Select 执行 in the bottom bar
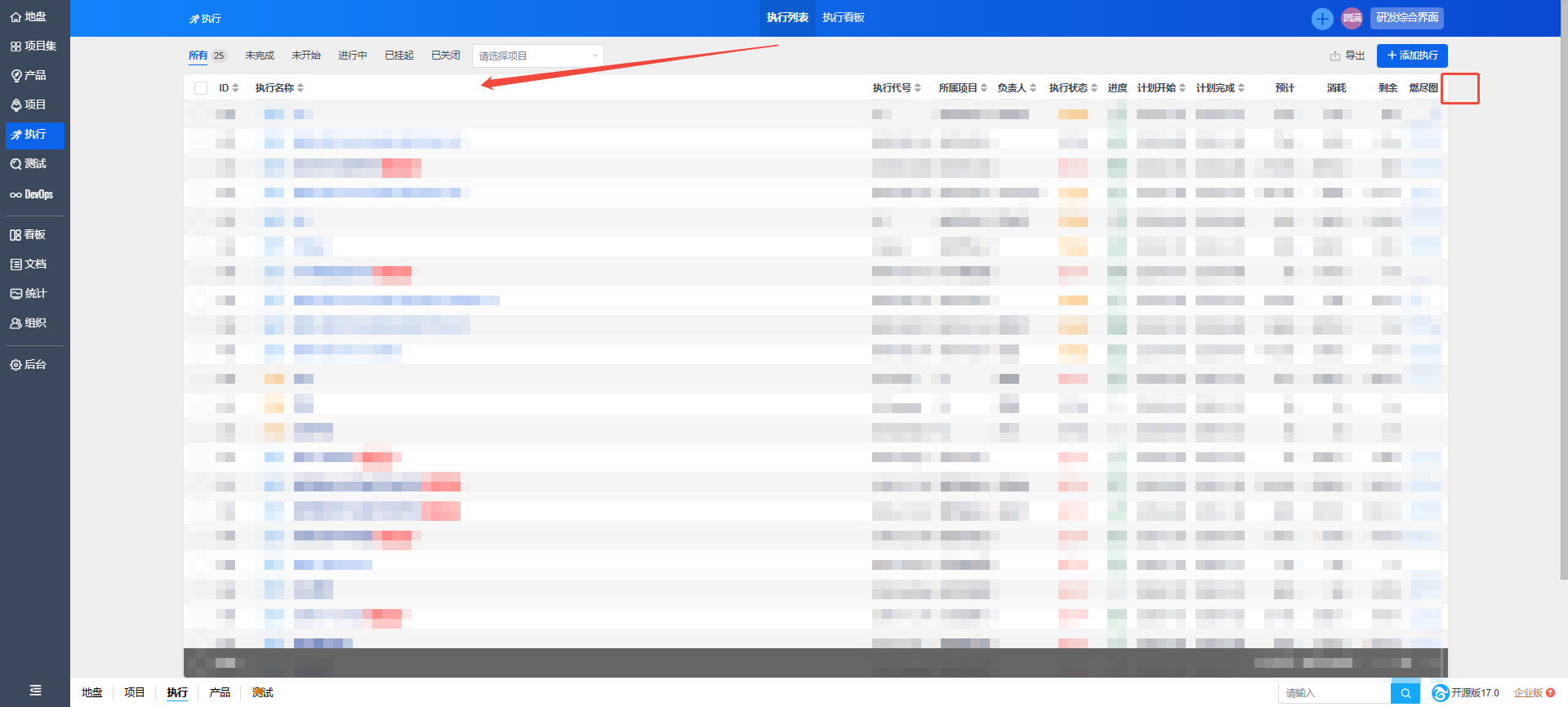1568x707 pixels. point(177,693)
